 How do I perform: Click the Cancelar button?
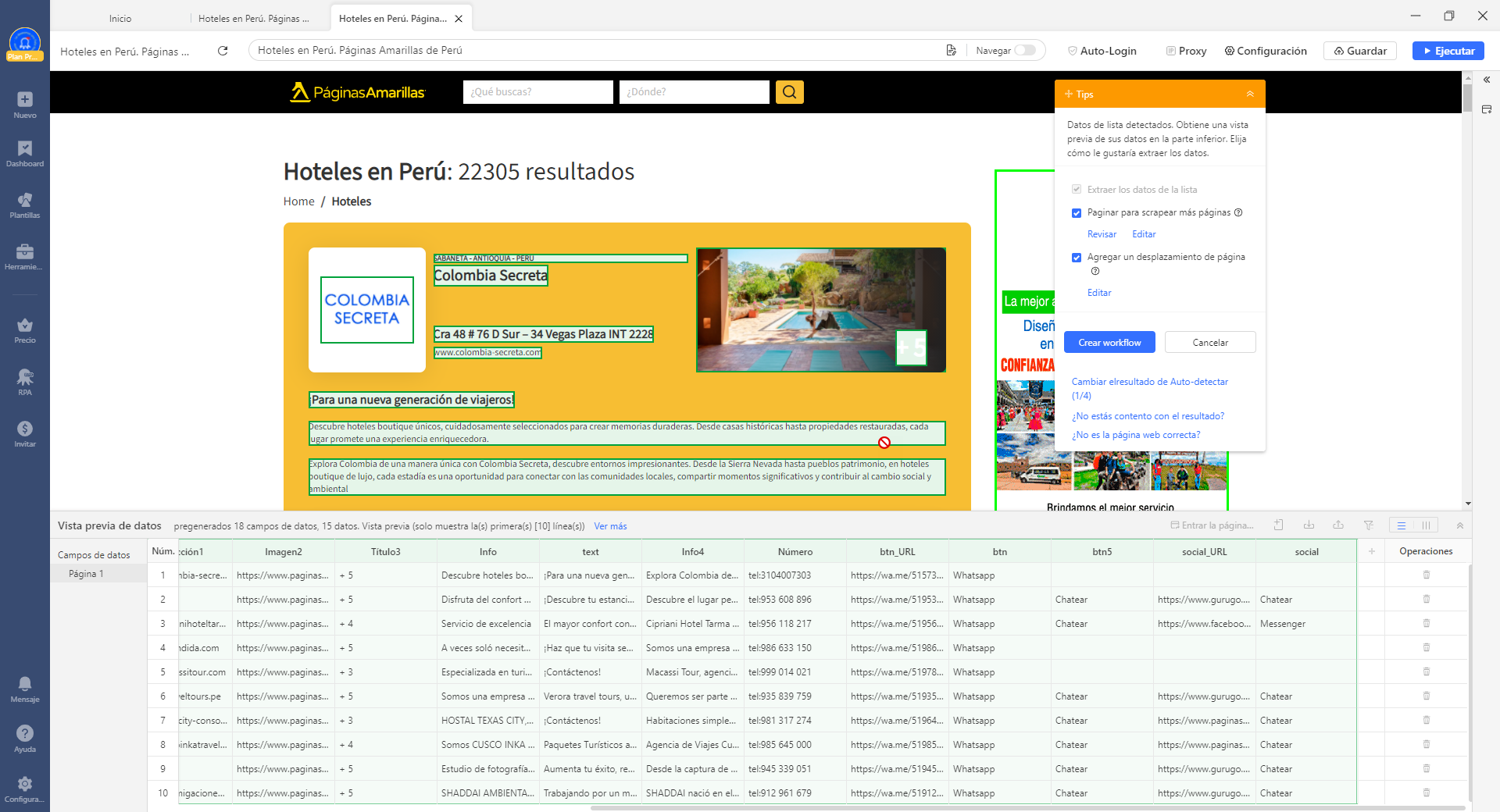coord(1210,343)
